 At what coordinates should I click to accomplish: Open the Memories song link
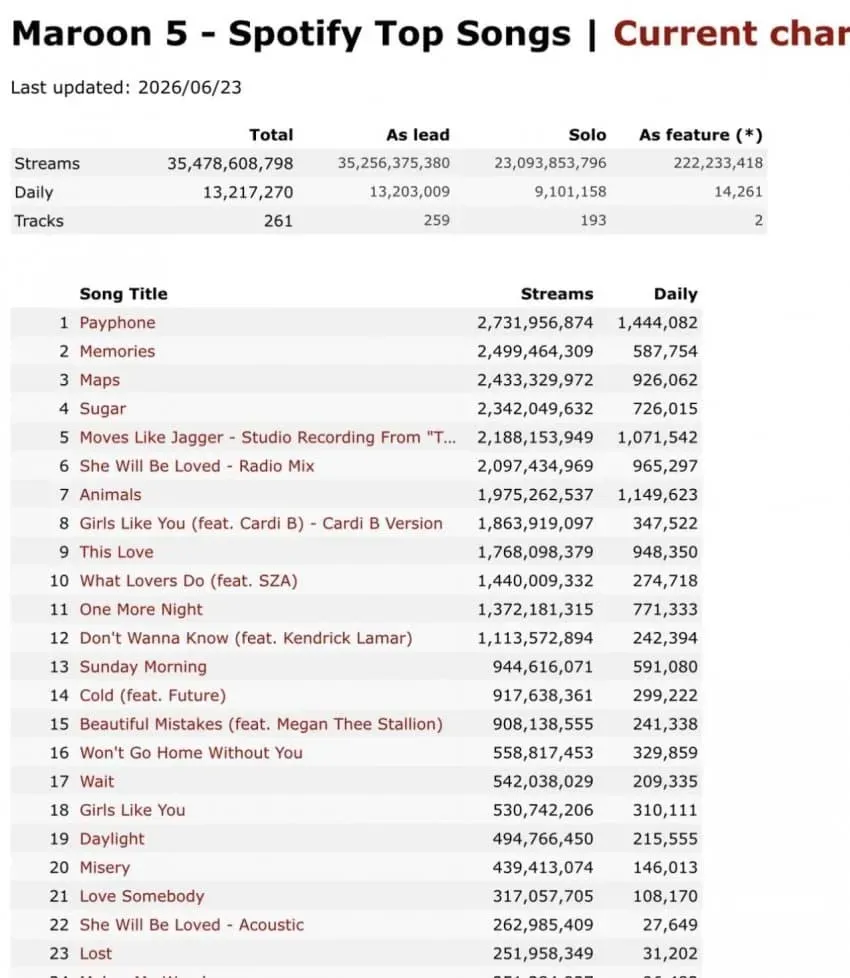(x=117, y=351)
